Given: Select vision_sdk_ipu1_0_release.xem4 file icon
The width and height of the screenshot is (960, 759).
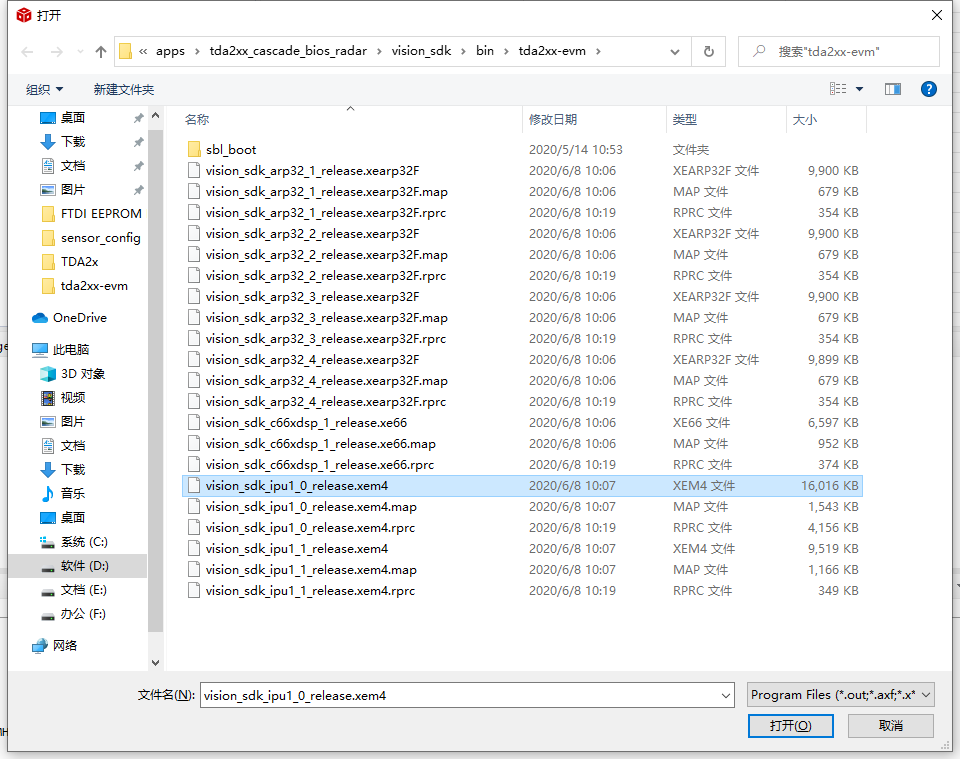Looking at the screenshot, I should click(194, 486).
